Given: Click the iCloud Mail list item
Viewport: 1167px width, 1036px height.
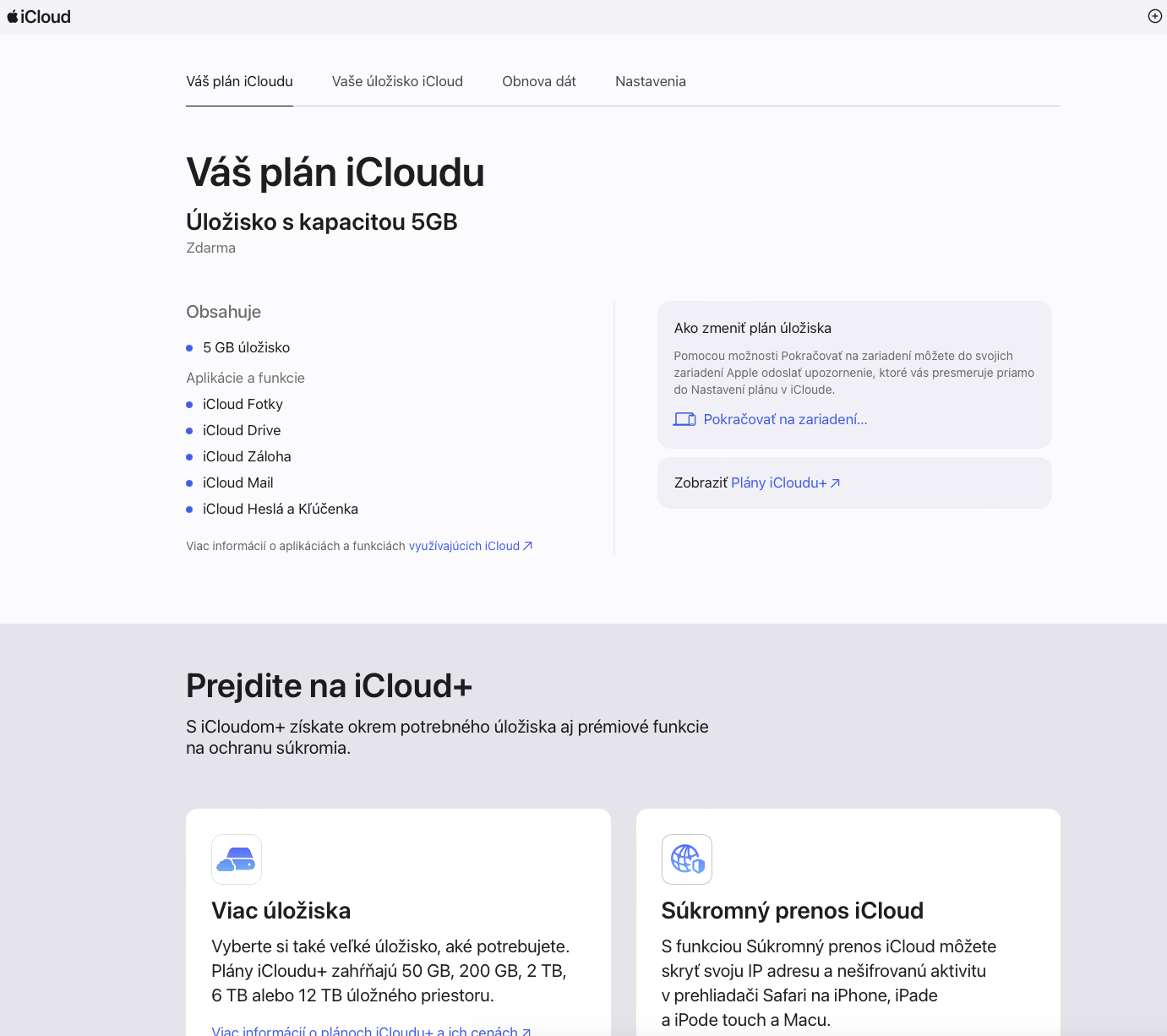Looking at the screenshot, I should (238, 483).
